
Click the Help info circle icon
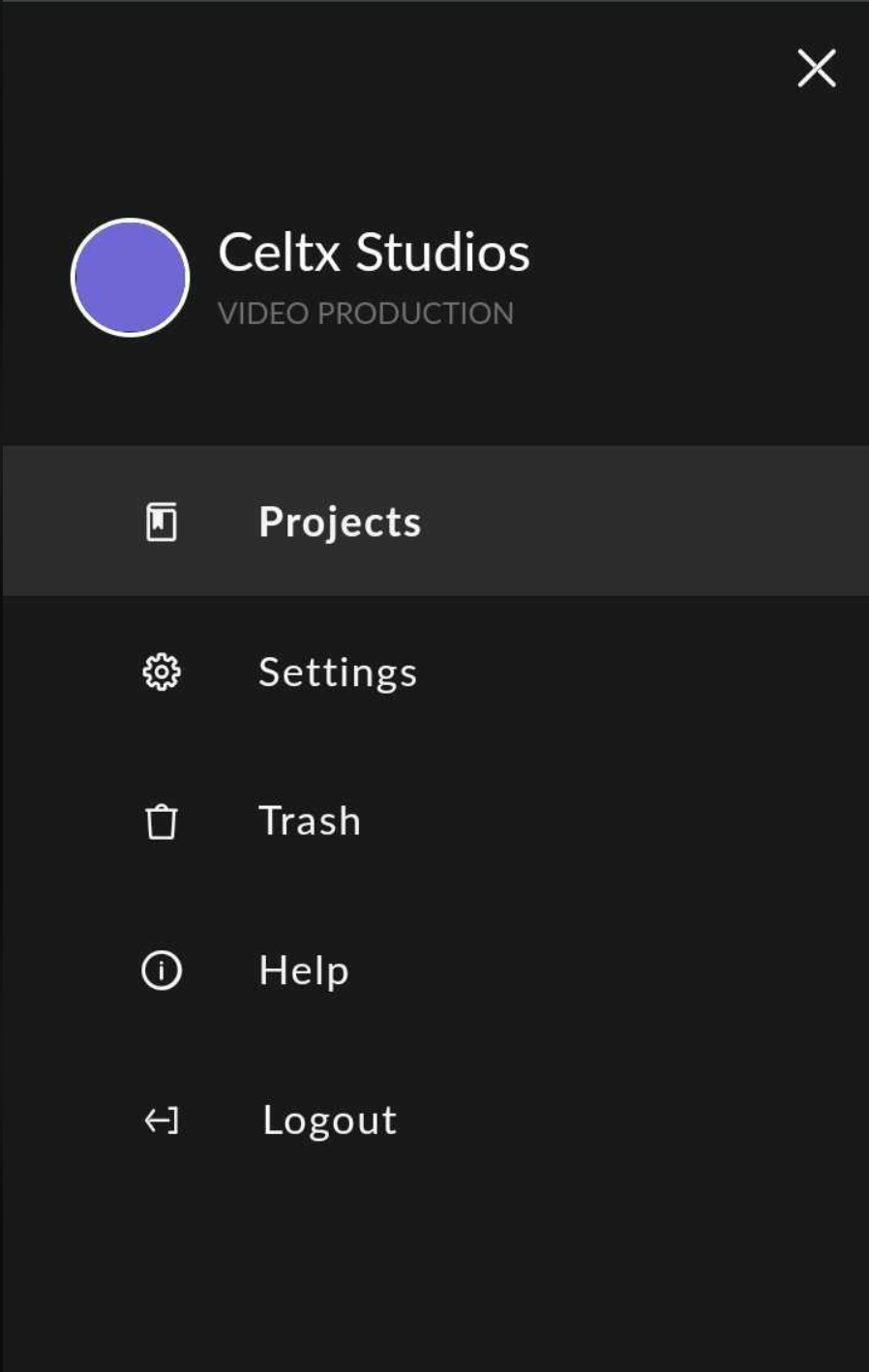(x=162, y=970)
